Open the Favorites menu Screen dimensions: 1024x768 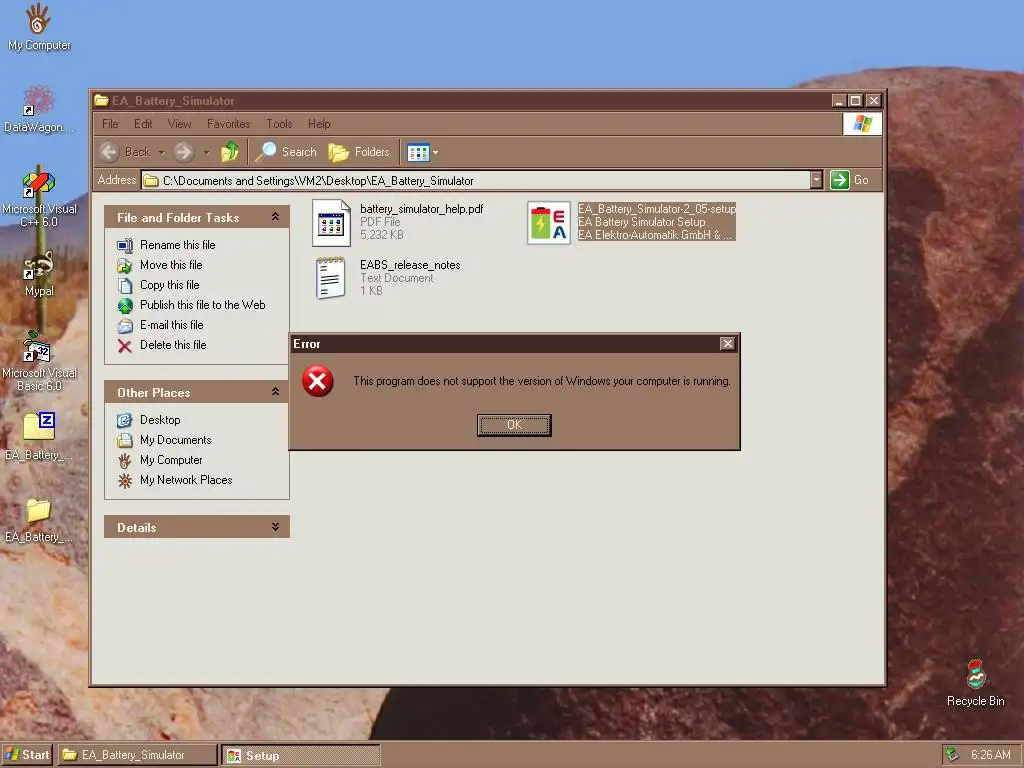(x=229, y=123)
